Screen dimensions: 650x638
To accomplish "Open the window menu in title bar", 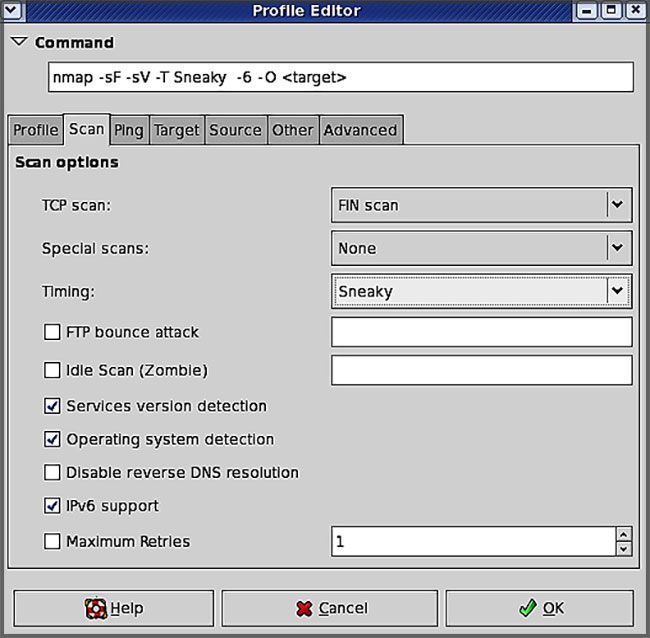I will pyautogui.click(x=12, y=10).
